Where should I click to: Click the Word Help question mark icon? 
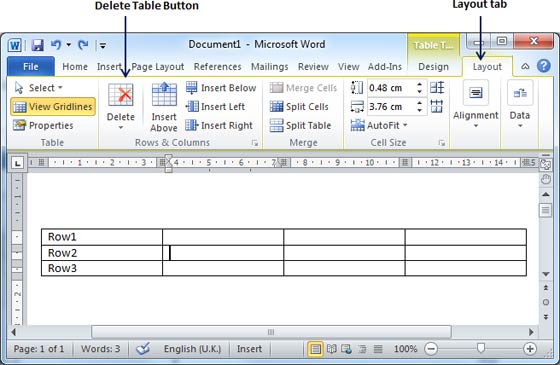tap(544, 66)
